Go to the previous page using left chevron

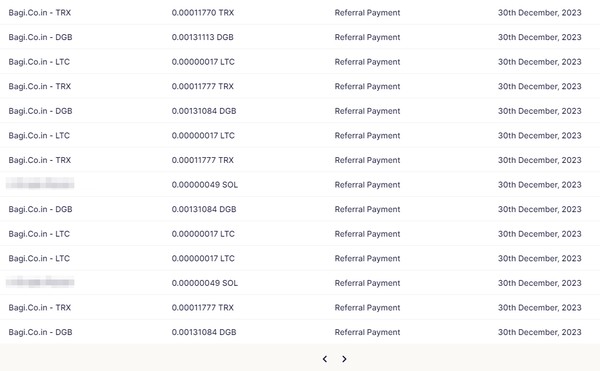pyautogui.click(x=325, y=359)
